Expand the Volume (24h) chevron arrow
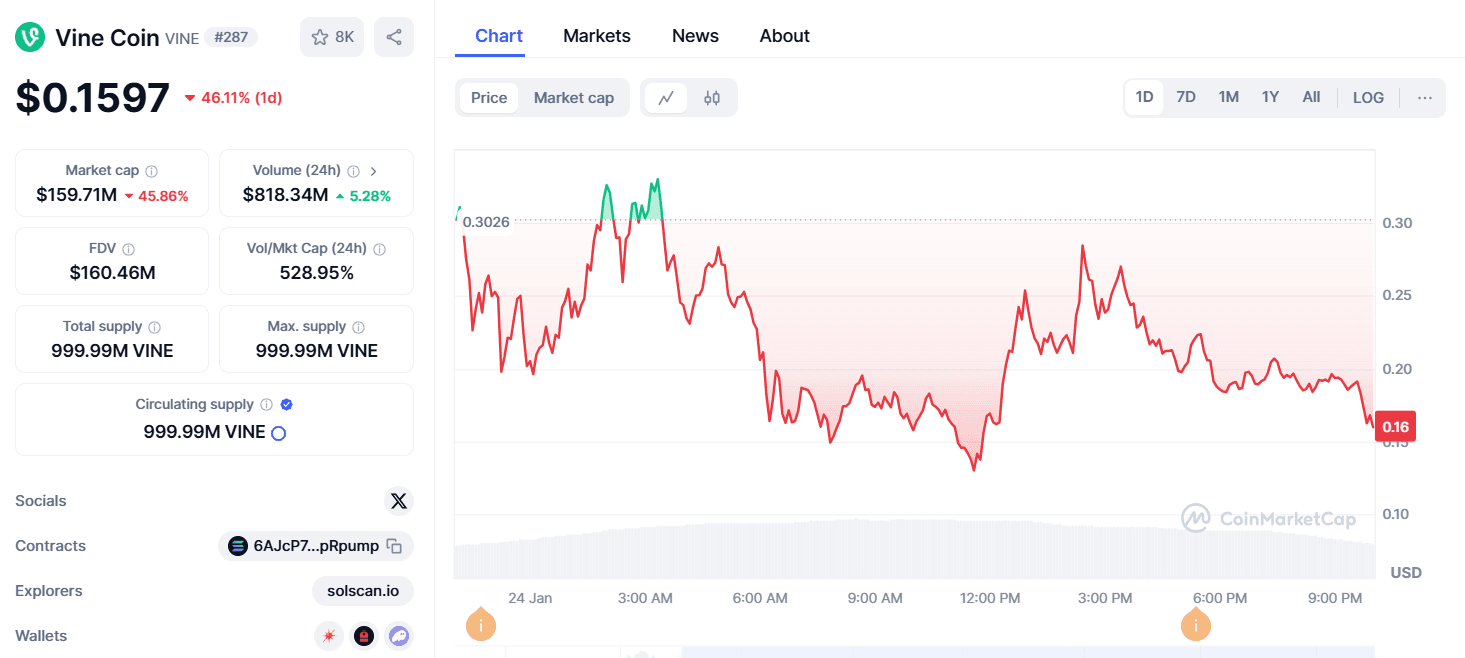 click(x=374, y=171)
